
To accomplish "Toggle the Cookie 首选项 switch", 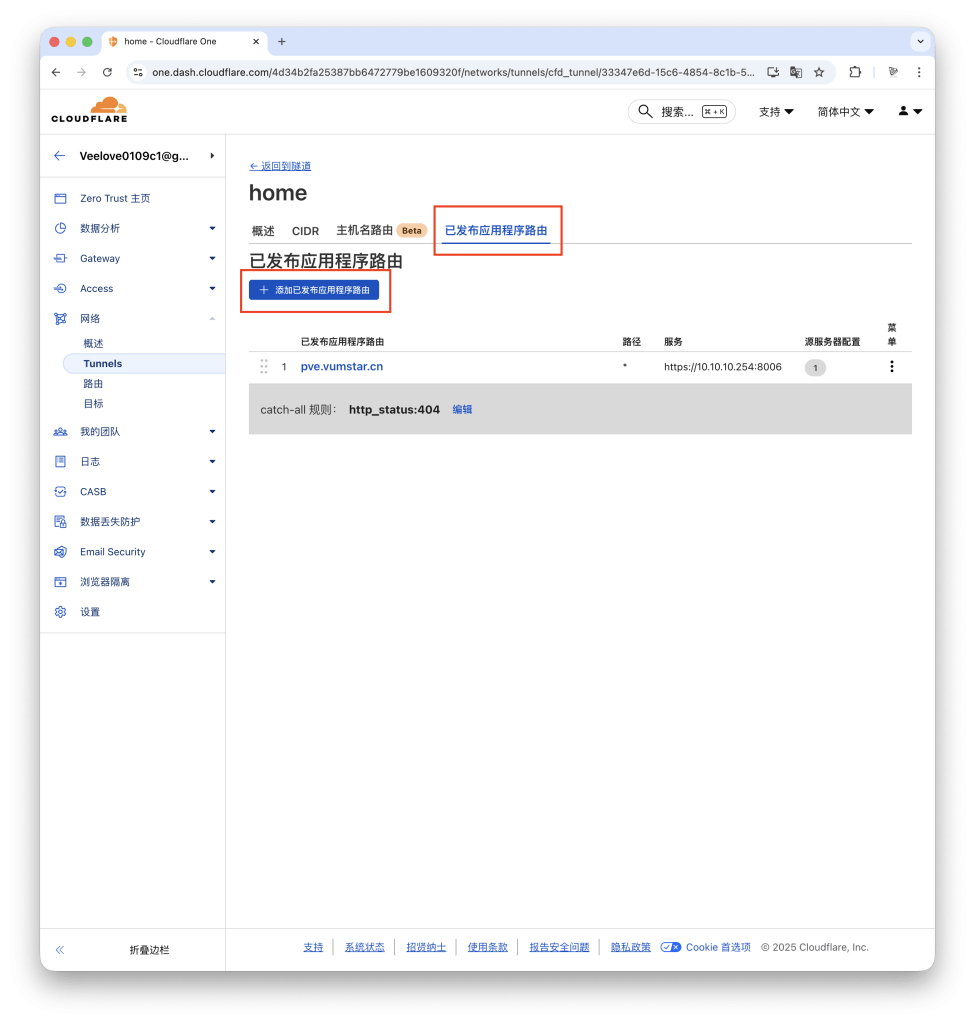I will [671, 947].
